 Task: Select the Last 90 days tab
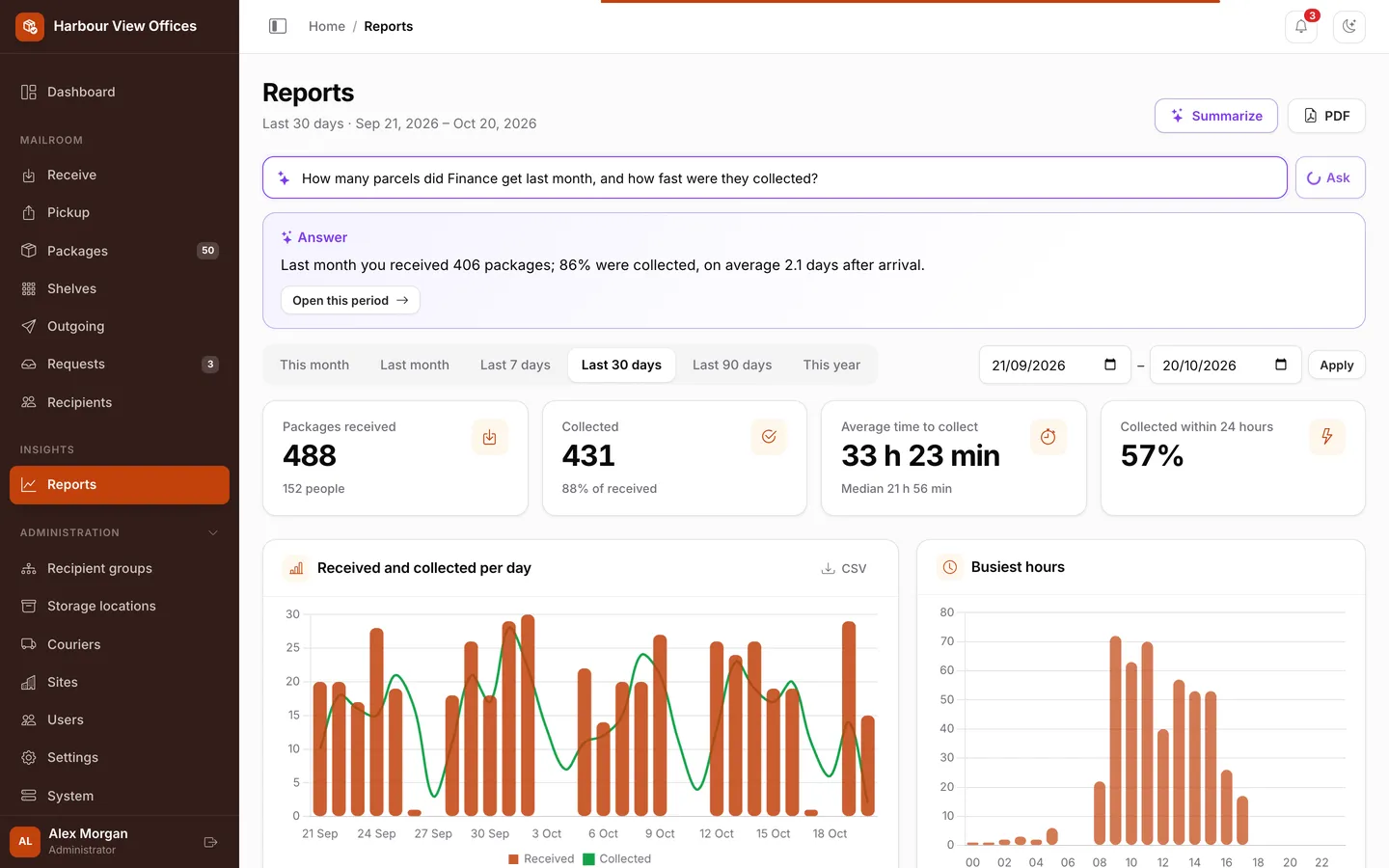click(732, 365)
